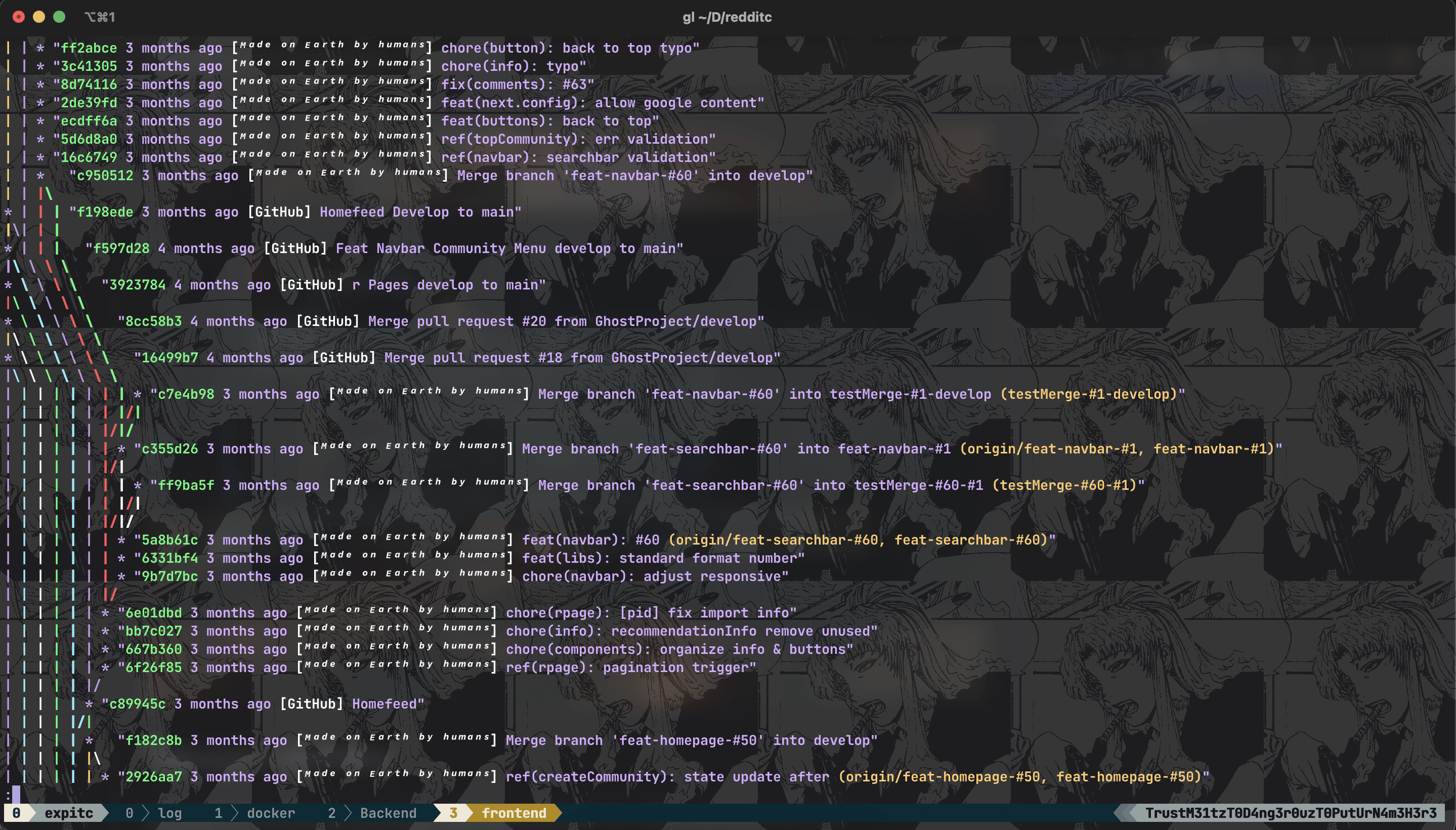Click message 'Homefeed Develop to main'
The height and width of the screenshot is (830, 1456).
point(416,212)
